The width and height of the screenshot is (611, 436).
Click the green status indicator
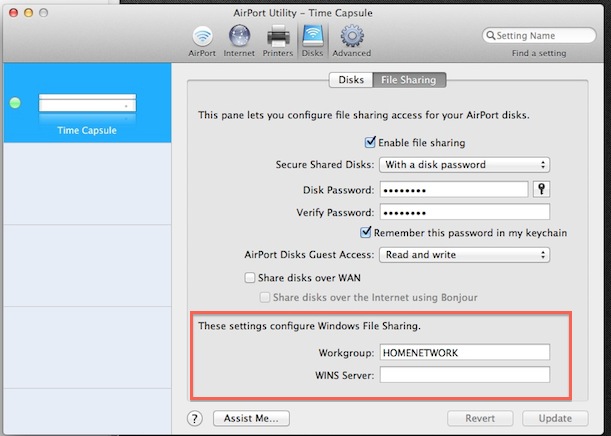pos(15,103)
